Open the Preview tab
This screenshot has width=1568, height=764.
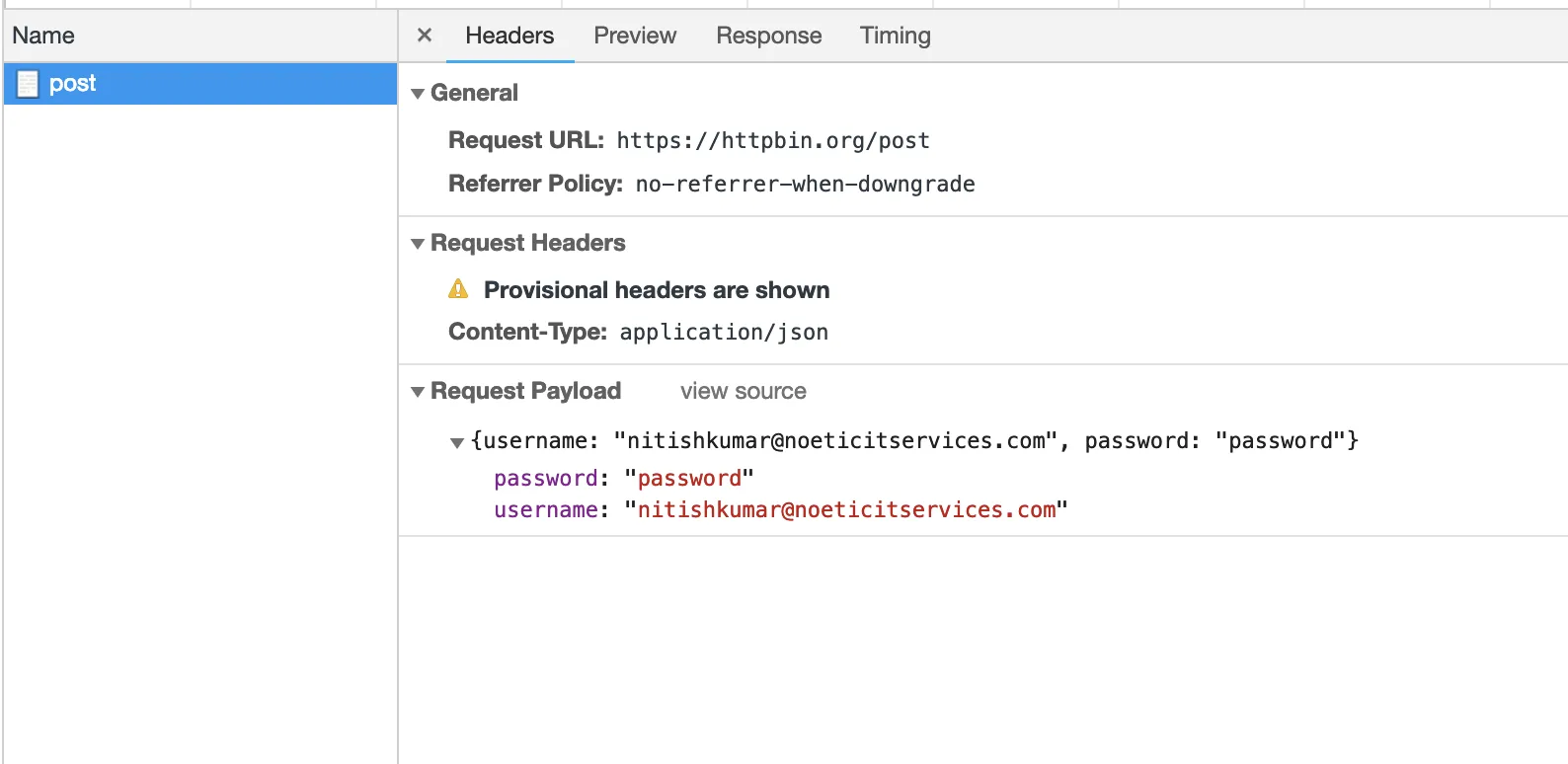635,36
